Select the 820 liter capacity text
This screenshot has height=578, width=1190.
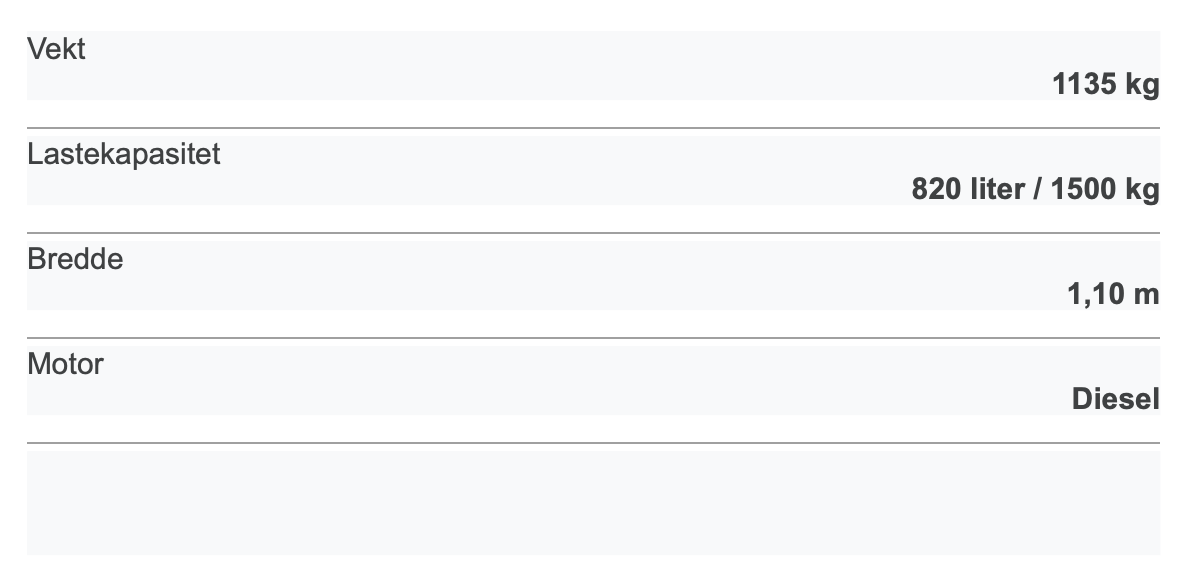968,189
